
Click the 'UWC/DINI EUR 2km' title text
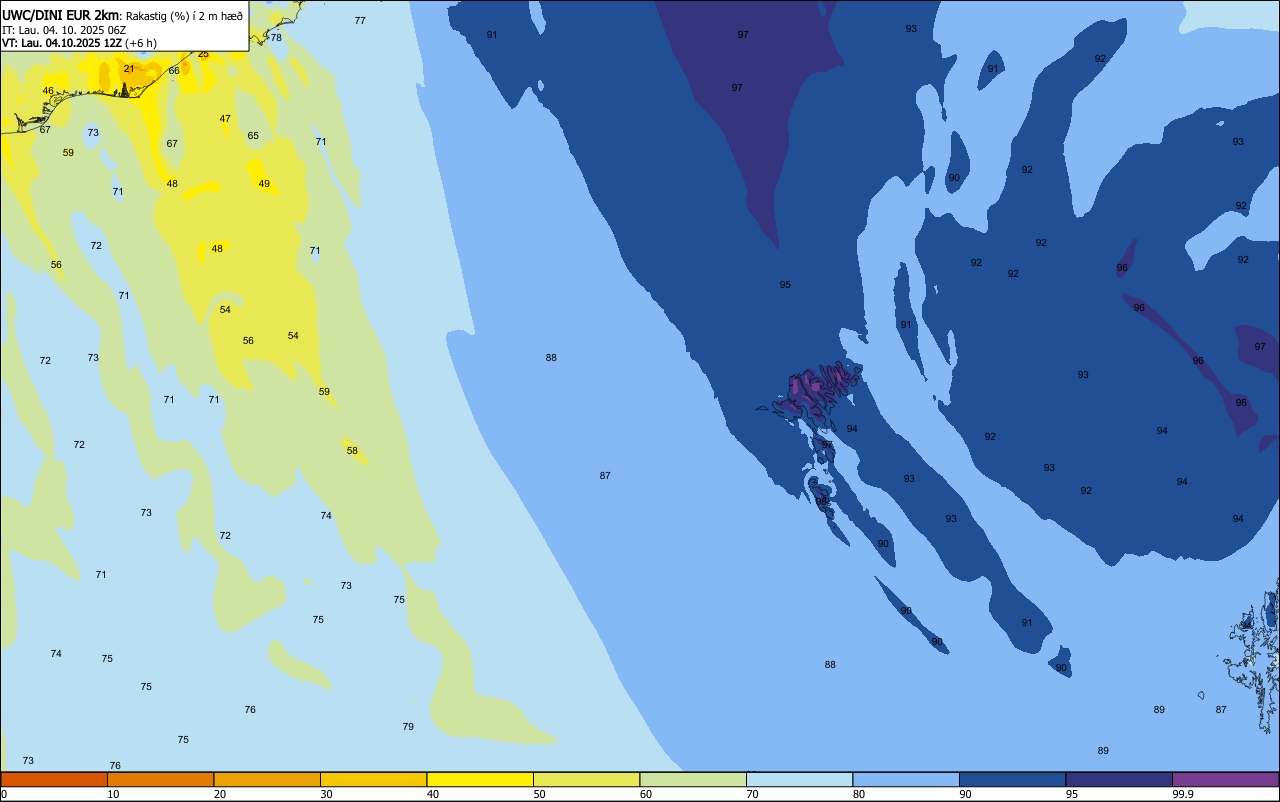coord(60,15)
